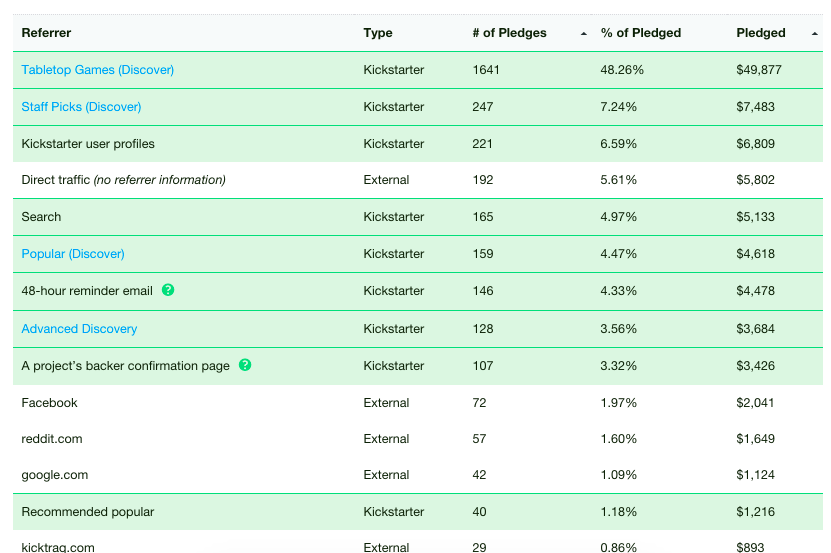Screen dimensions: 831x553
Task: Open Tabletop Games (Discover) link
Action: click(x=98, y=69)
